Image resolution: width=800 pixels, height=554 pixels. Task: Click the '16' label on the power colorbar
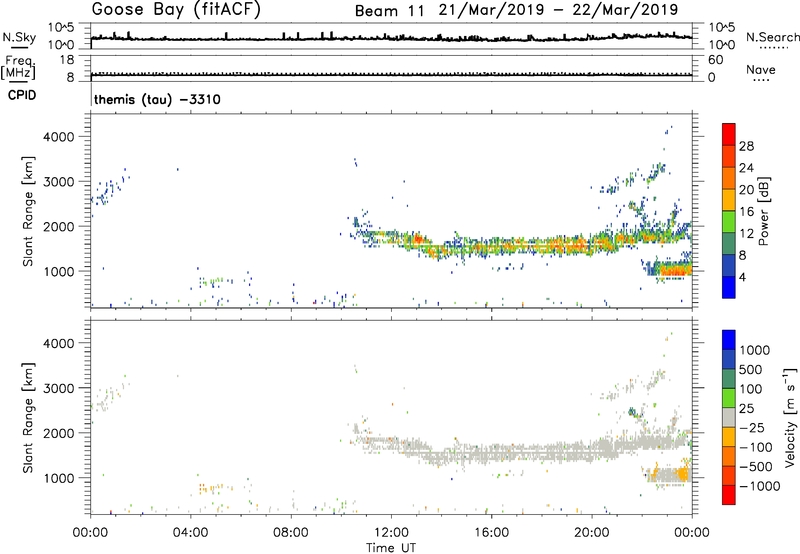(x=746, y=212)
